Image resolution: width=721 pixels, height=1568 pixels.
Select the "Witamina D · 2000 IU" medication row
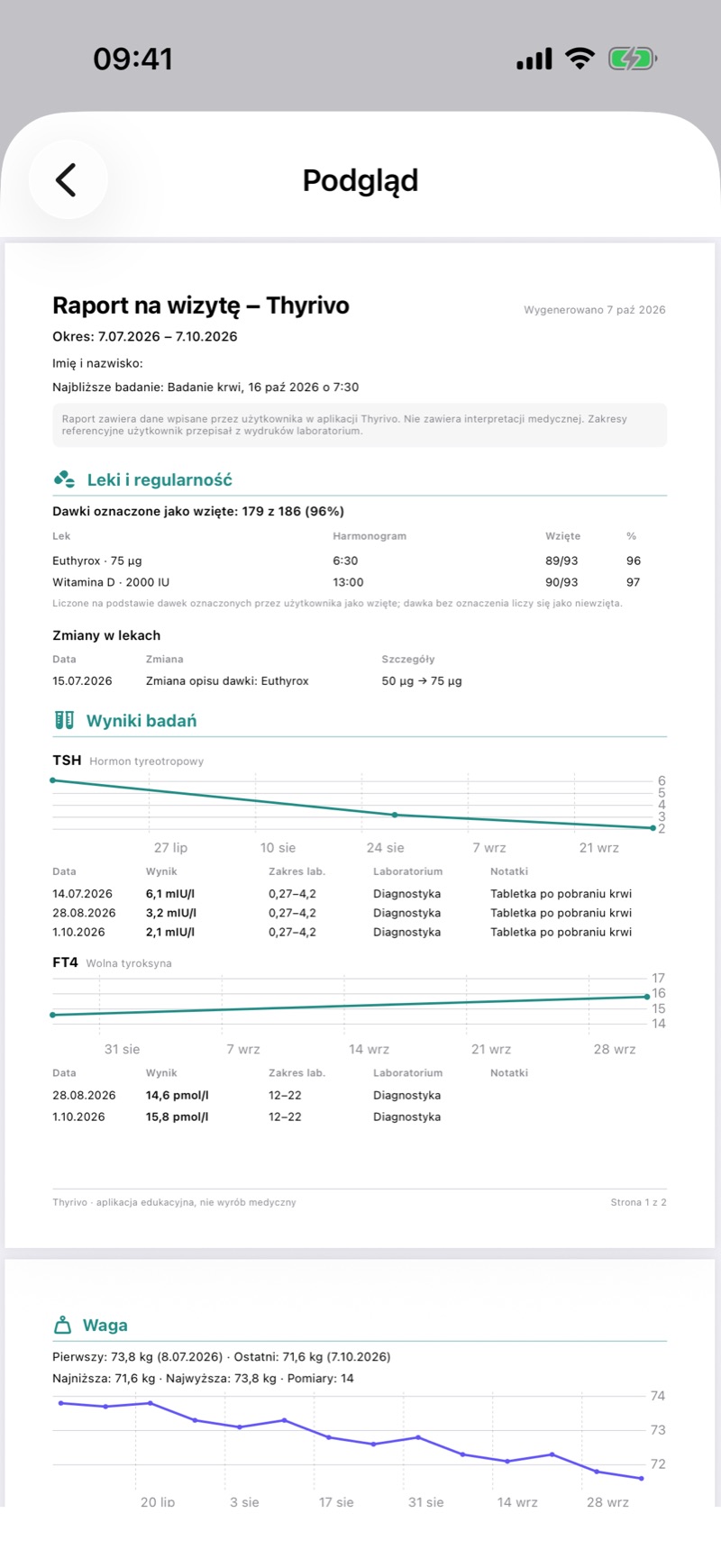[x=360, y=582]
